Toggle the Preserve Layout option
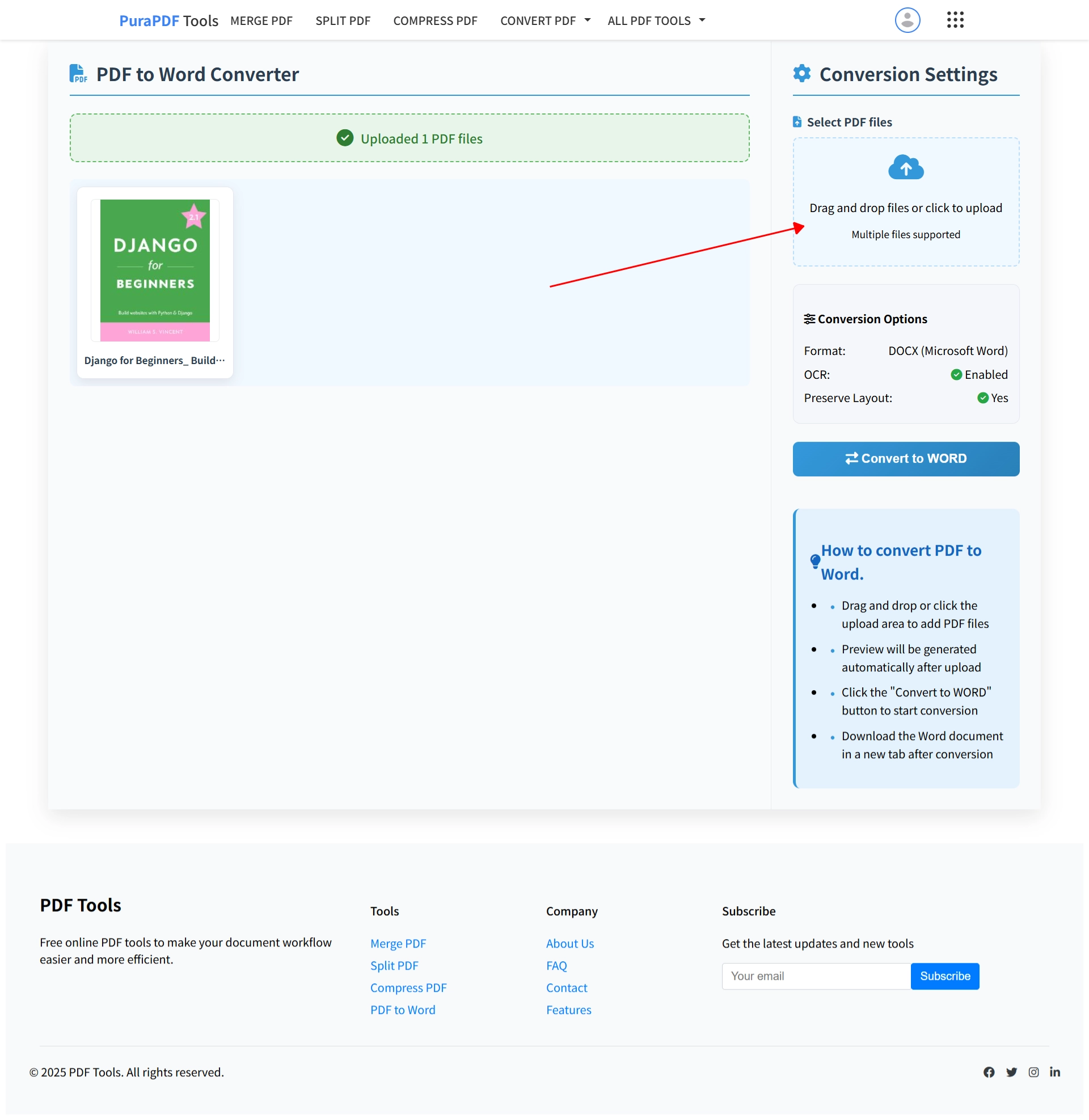This screenshot has height=1120, width=1089. tap(983, 398)
